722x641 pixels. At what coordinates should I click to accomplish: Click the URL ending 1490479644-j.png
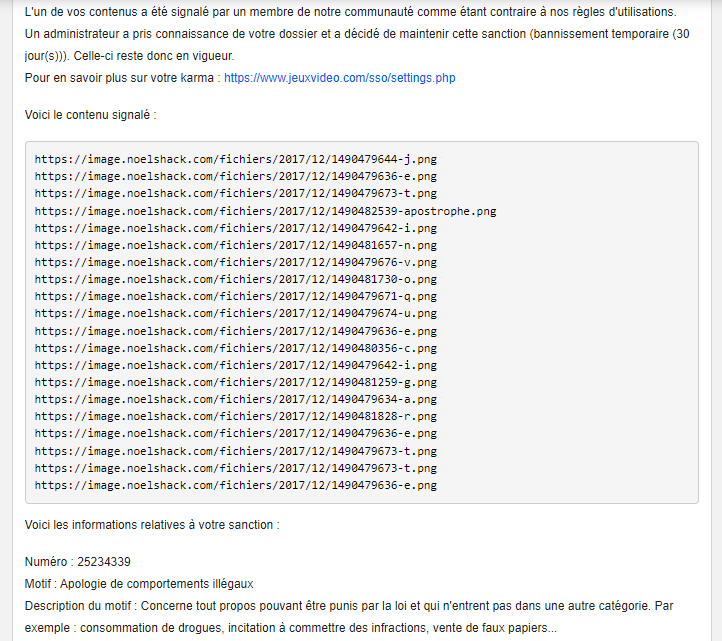pyautogui.click(x=236, y=159)
